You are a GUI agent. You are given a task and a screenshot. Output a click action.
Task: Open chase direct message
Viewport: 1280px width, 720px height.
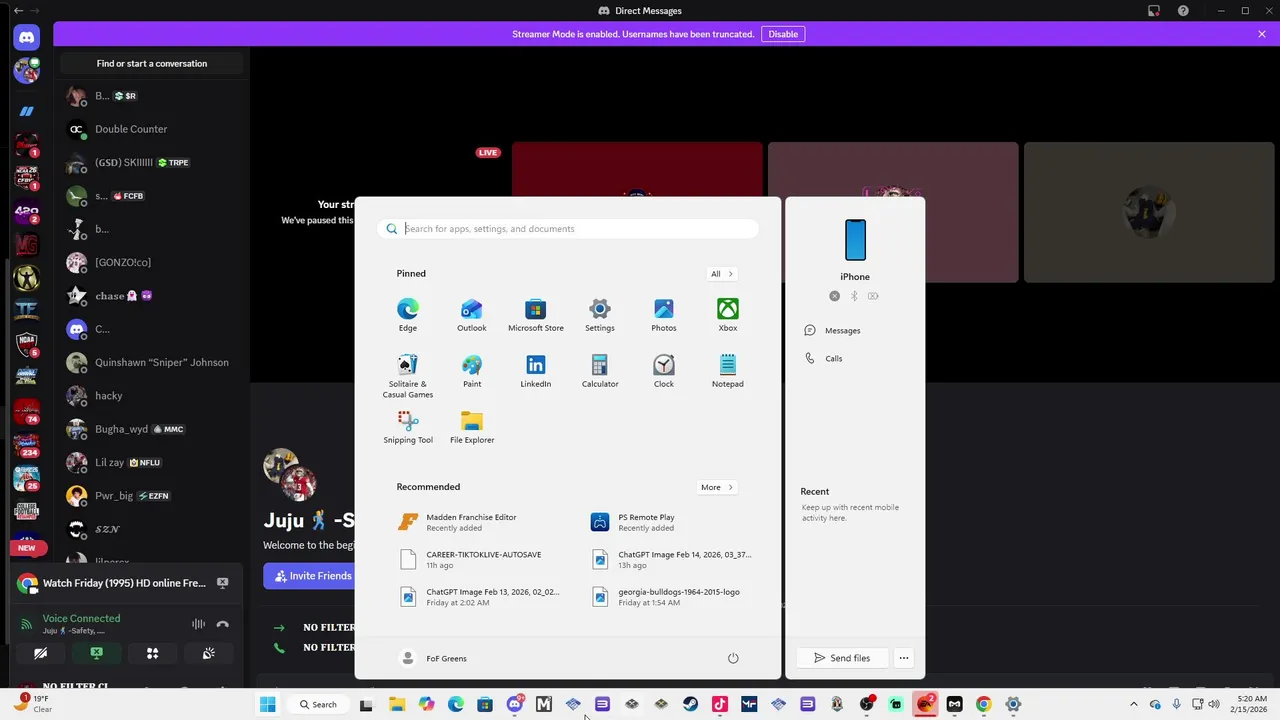coord(152,296)
